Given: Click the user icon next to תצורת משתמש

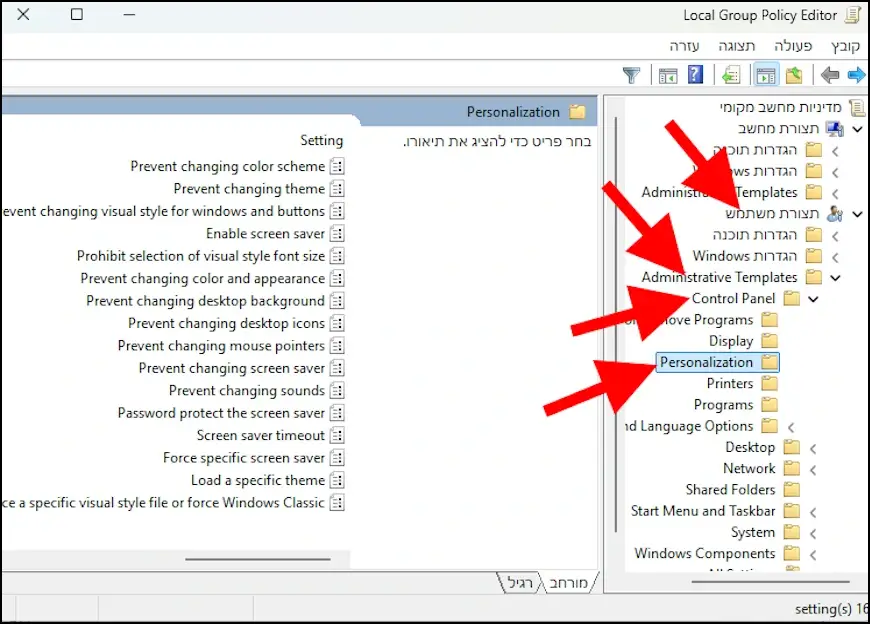Looking at the screenshot, I should coord(834,214).
